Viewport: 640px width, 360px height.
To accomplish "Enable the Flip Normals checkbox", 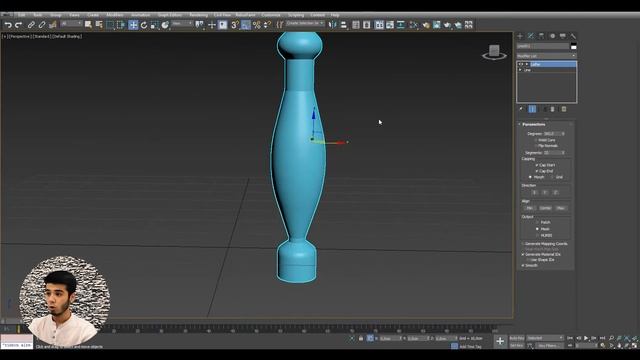I will (536, 146).
